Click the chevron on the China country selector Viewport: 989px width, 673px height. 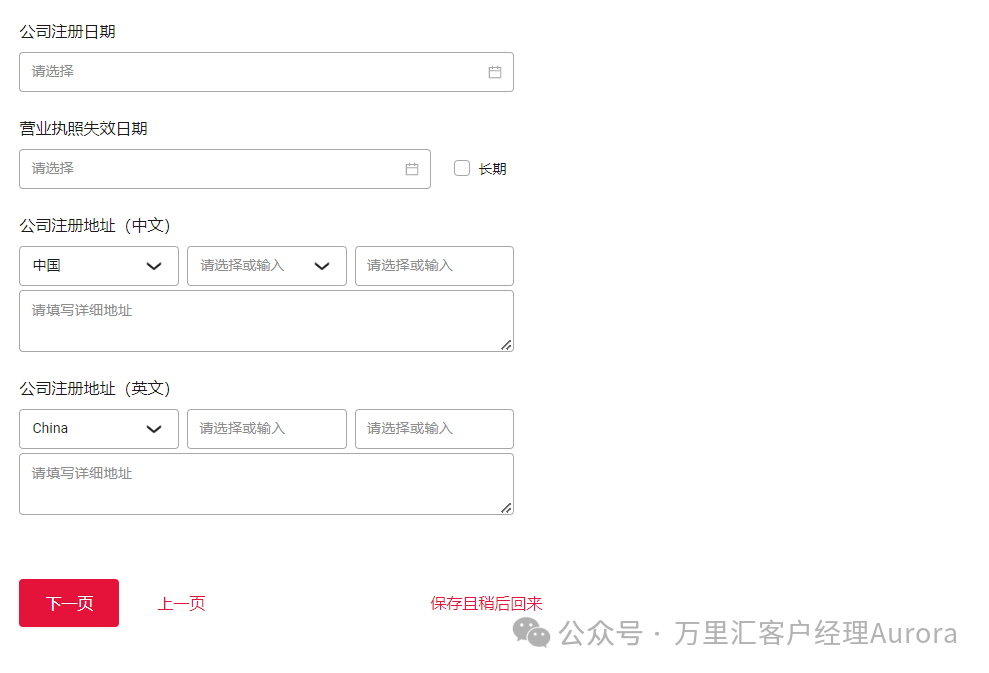155,428
